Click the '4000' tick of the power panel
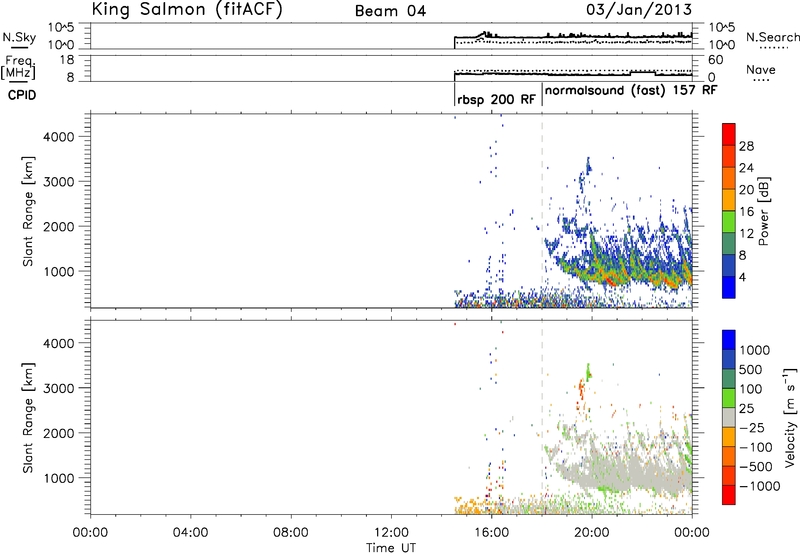 pos(59,137)
